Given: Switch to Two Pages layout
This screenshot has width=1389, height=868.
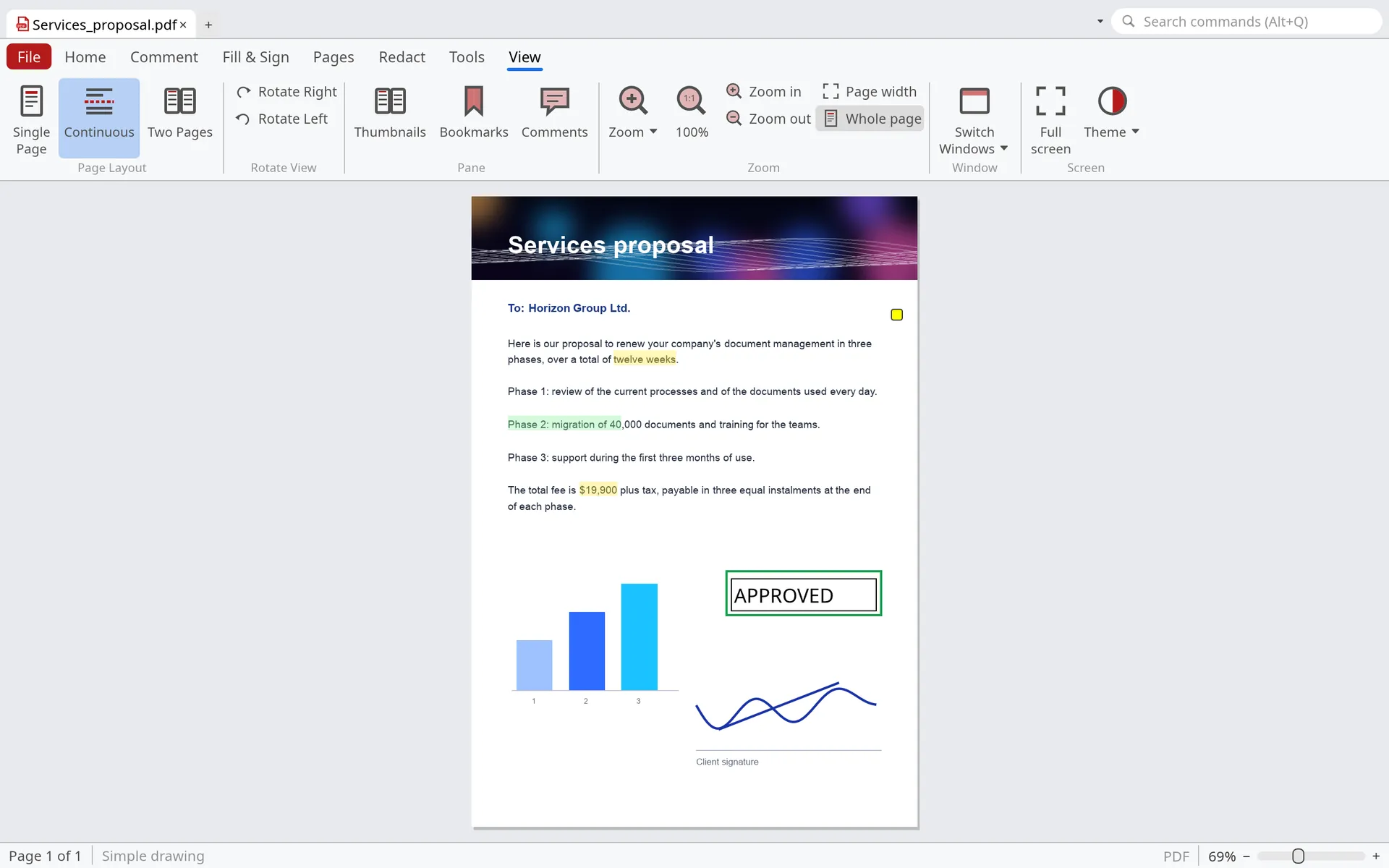Looking at the screenshot, I should [180, 119].
